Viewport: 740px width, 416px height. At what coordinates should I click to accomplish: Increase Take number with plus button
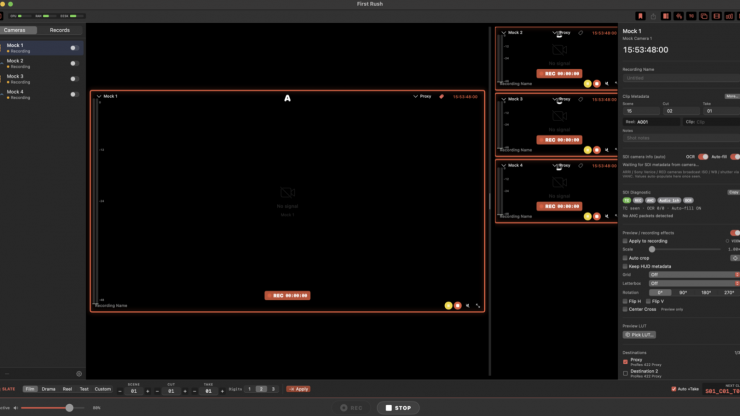pyautogui.click(x=222, y=391)
